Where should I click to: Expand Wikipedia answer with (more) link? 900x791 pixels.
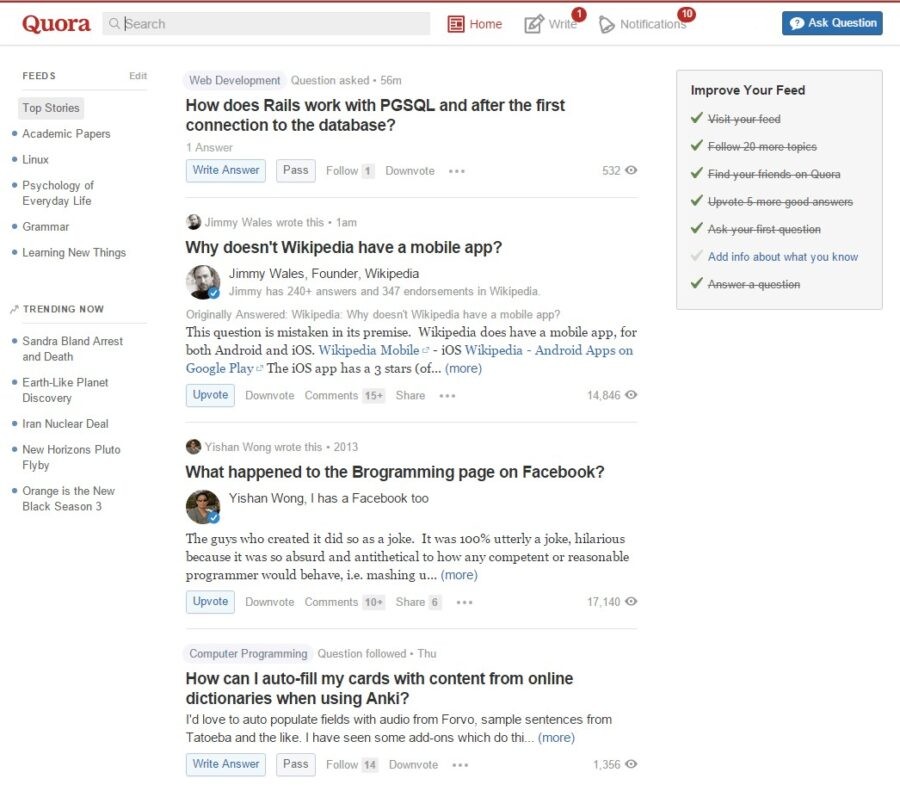pyautogui.click(x=463, y=368)
